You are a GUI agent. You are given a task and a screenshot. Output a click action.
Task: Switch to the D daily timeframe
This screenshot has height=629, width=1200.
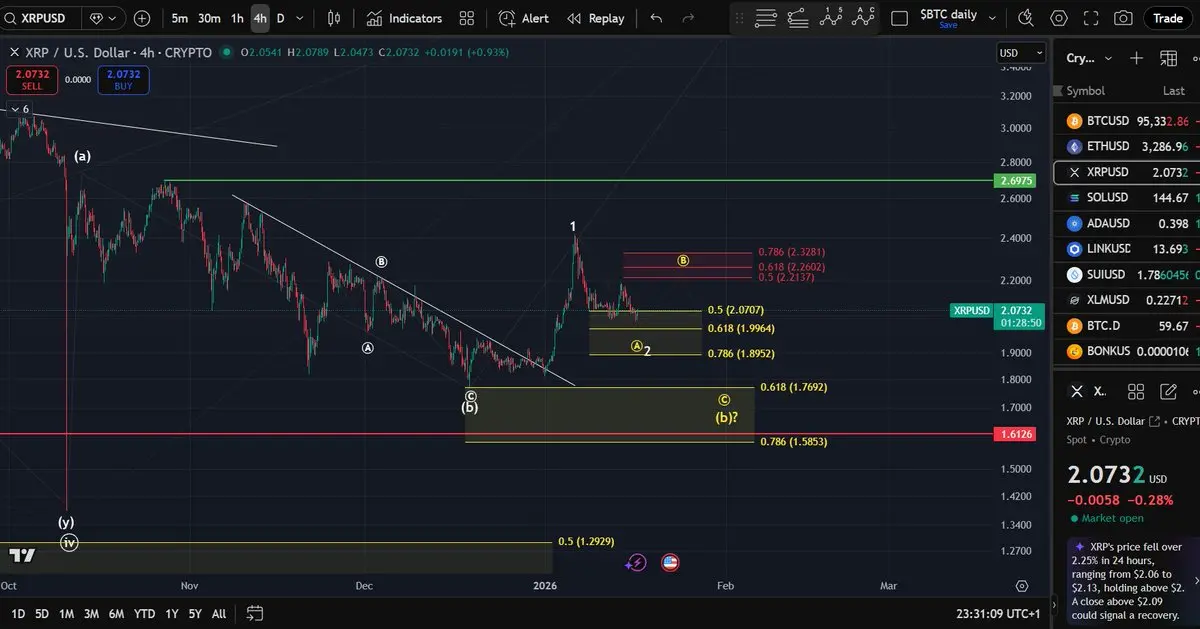(x=280, y=18)
